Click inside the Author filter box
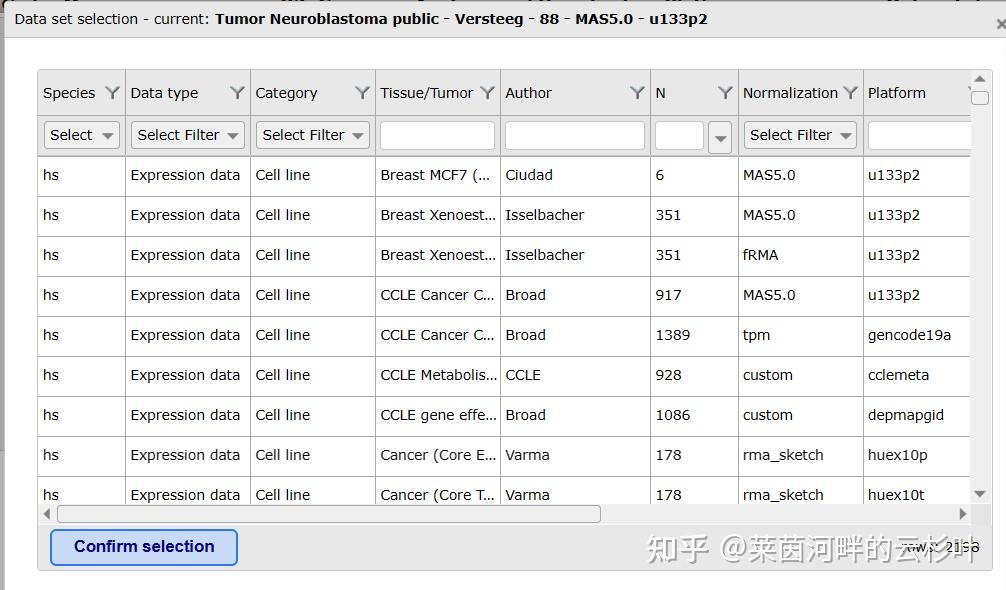1006x590 pixels. (x=575, y=135)
